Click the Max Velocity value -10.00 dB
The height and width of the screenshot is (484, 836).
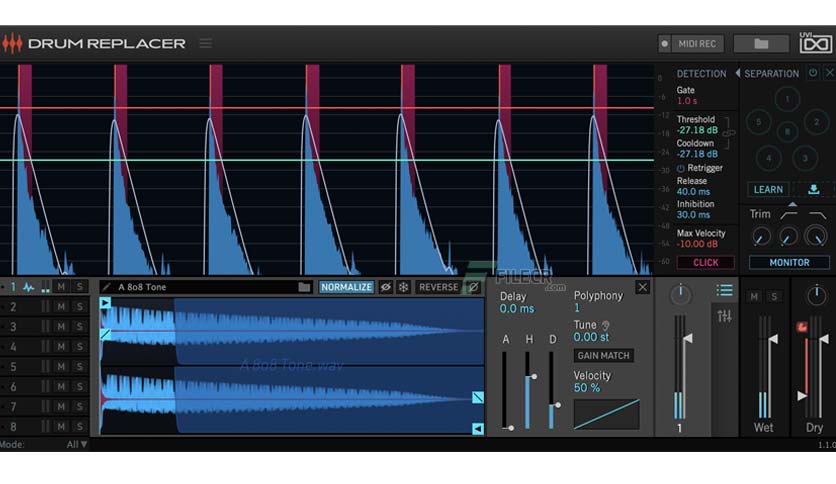[x=697, y=244]
